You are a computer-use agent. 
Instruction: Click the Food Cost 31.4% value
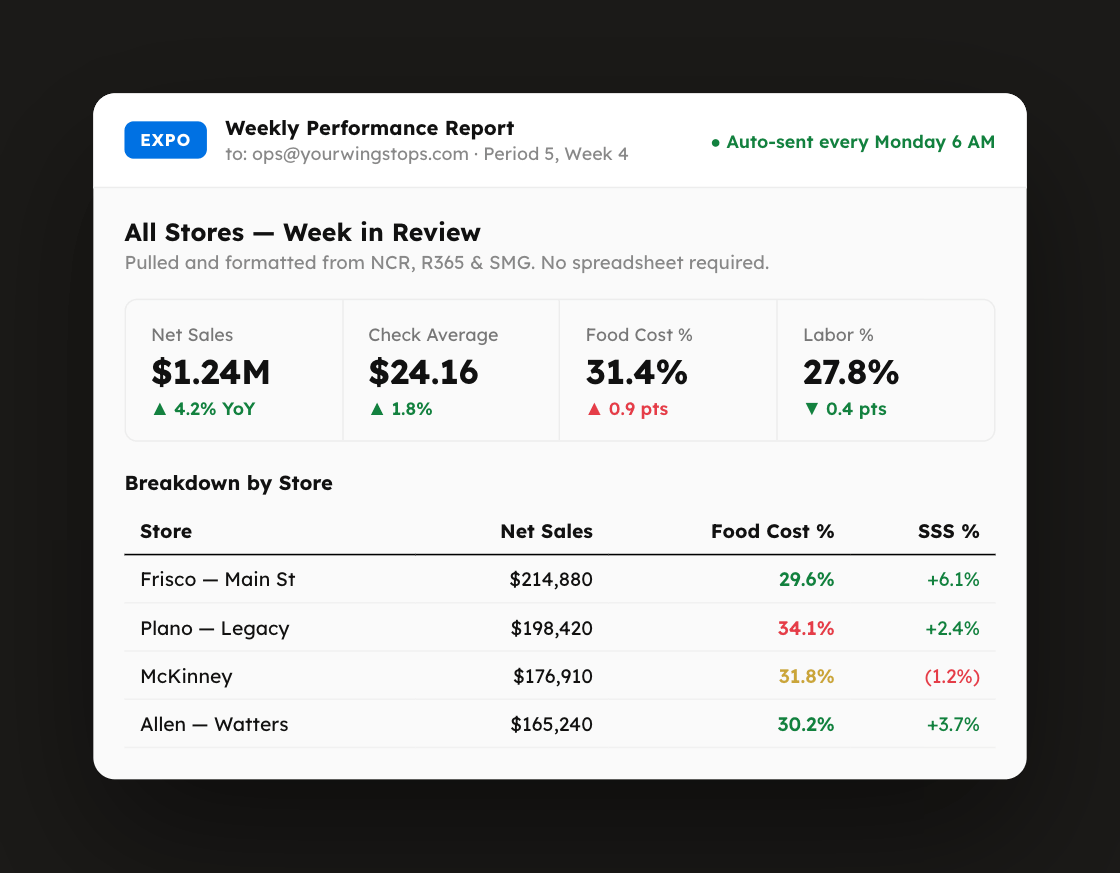click(x=636, y=372)
